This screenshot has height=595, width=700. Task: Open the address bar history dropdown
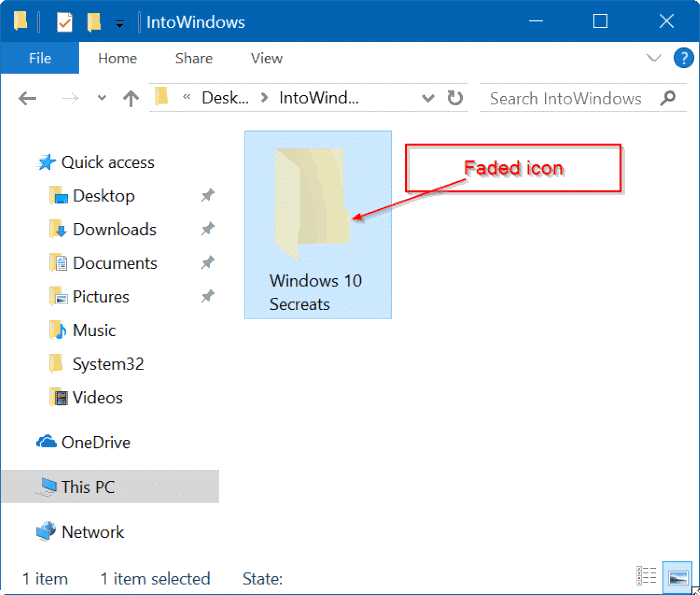428,98
